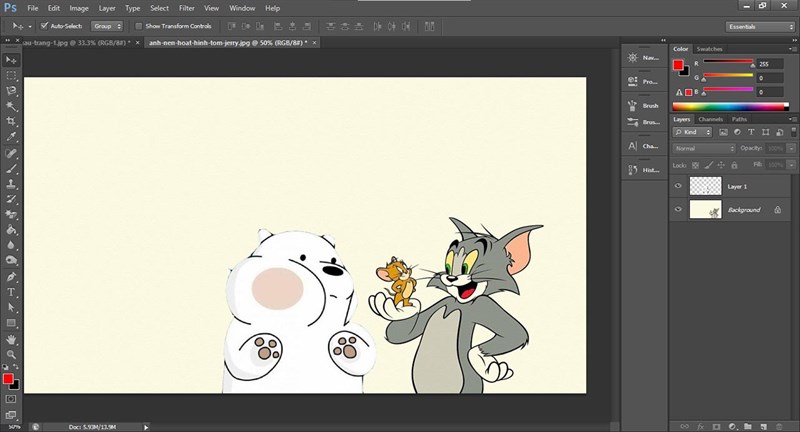800x432 pixels.
Task: Hide Layer 1 visibility eye
Action: coord(678,186)
